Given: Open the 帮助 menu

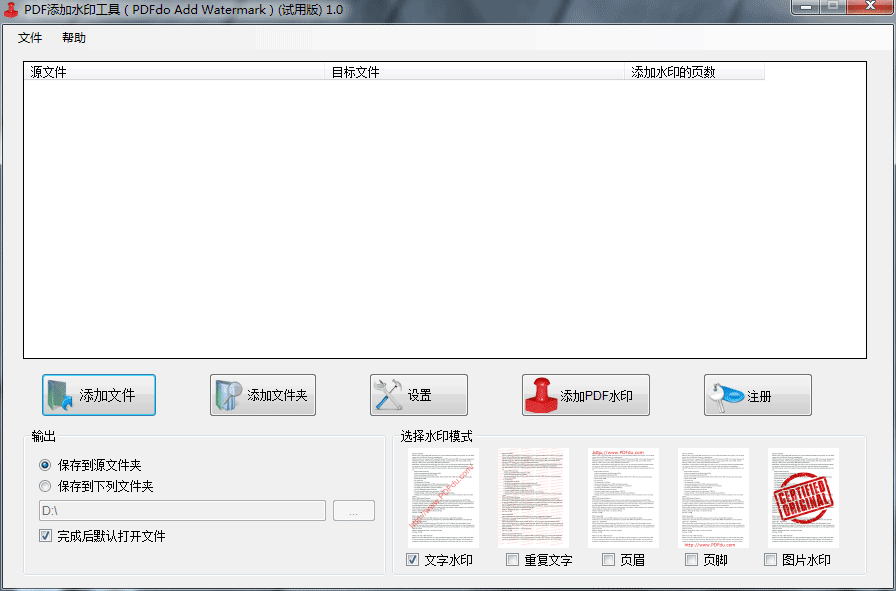Looking at the screenshot, I should [x=74, y=38].
